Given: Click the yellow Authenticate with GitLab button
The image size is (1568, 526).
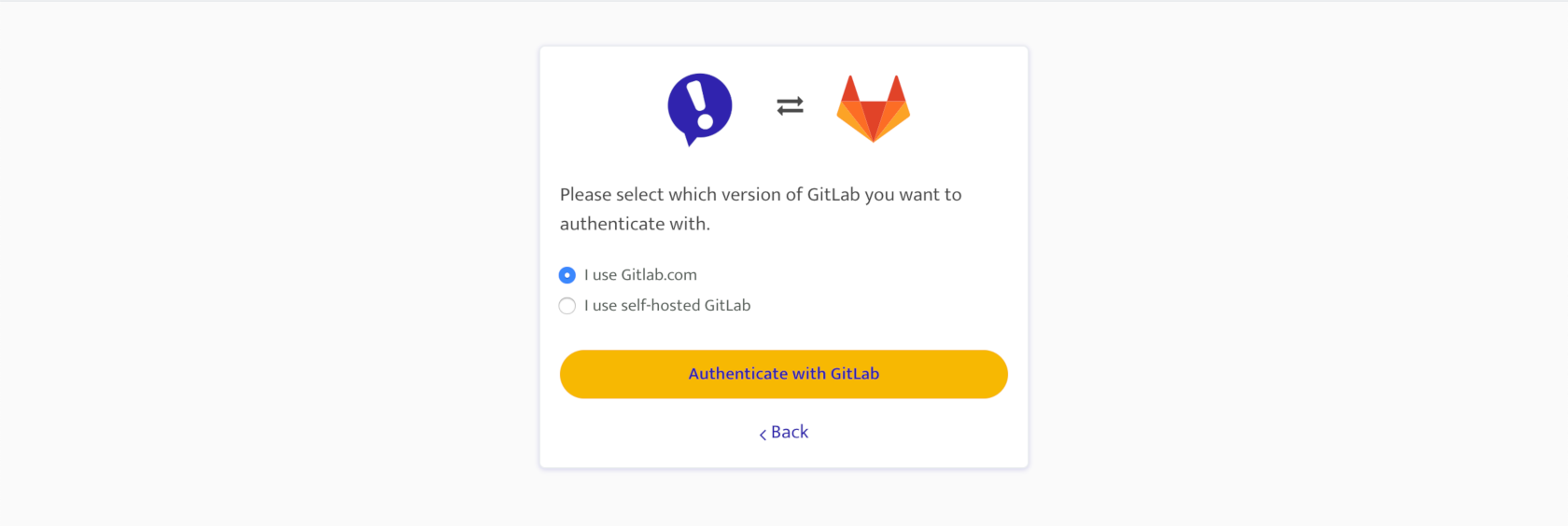Looking at the screenshot, I should click(x=784, y=374).
